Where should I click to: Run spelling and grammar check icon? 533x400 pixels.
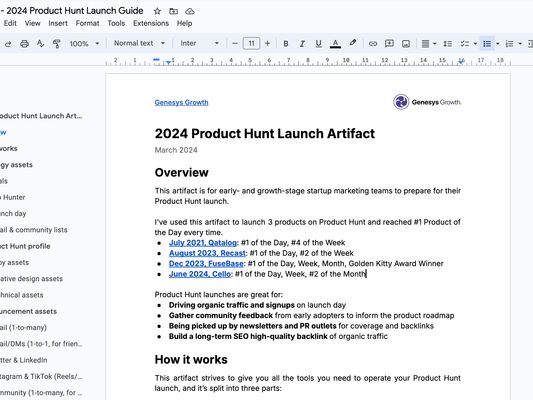40,44
